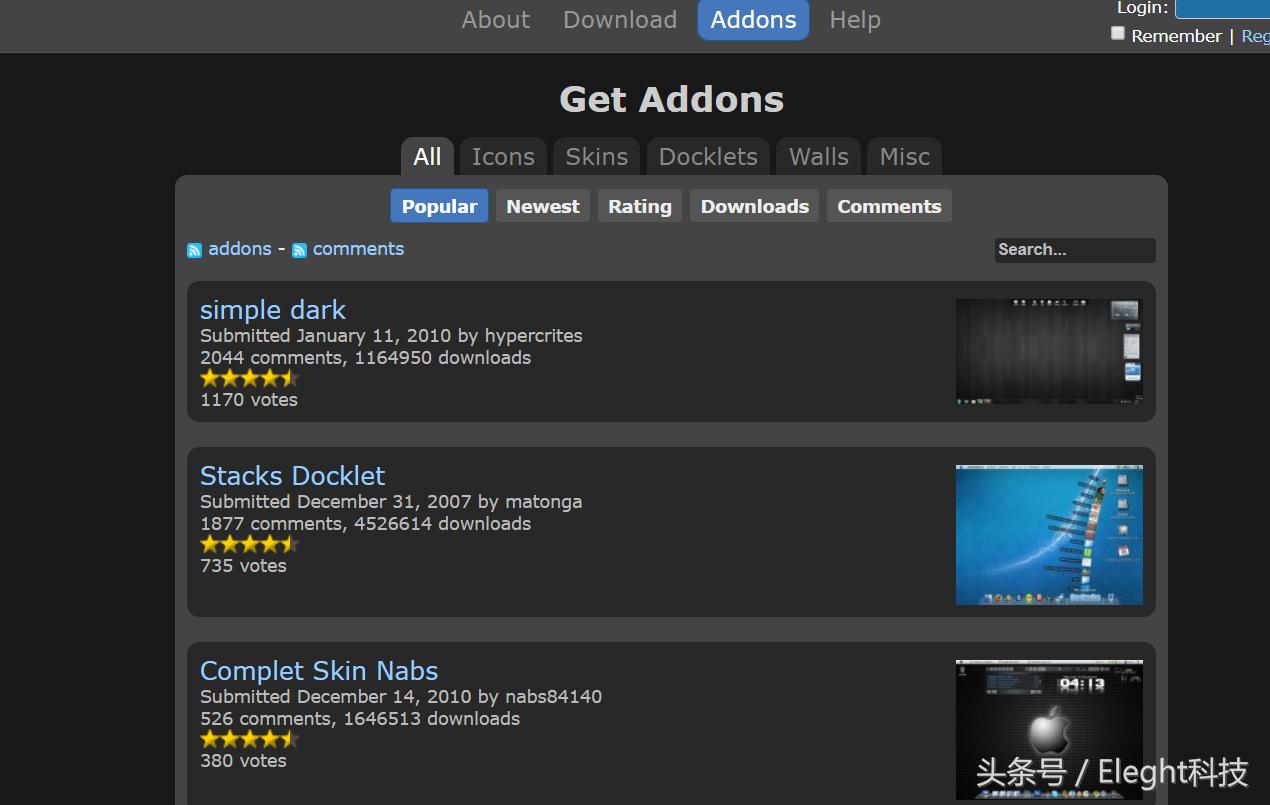Open the Complet Skin Nabs preview thumbnail
Screen dimensions: 1270x805
[x=1049, y=729]
